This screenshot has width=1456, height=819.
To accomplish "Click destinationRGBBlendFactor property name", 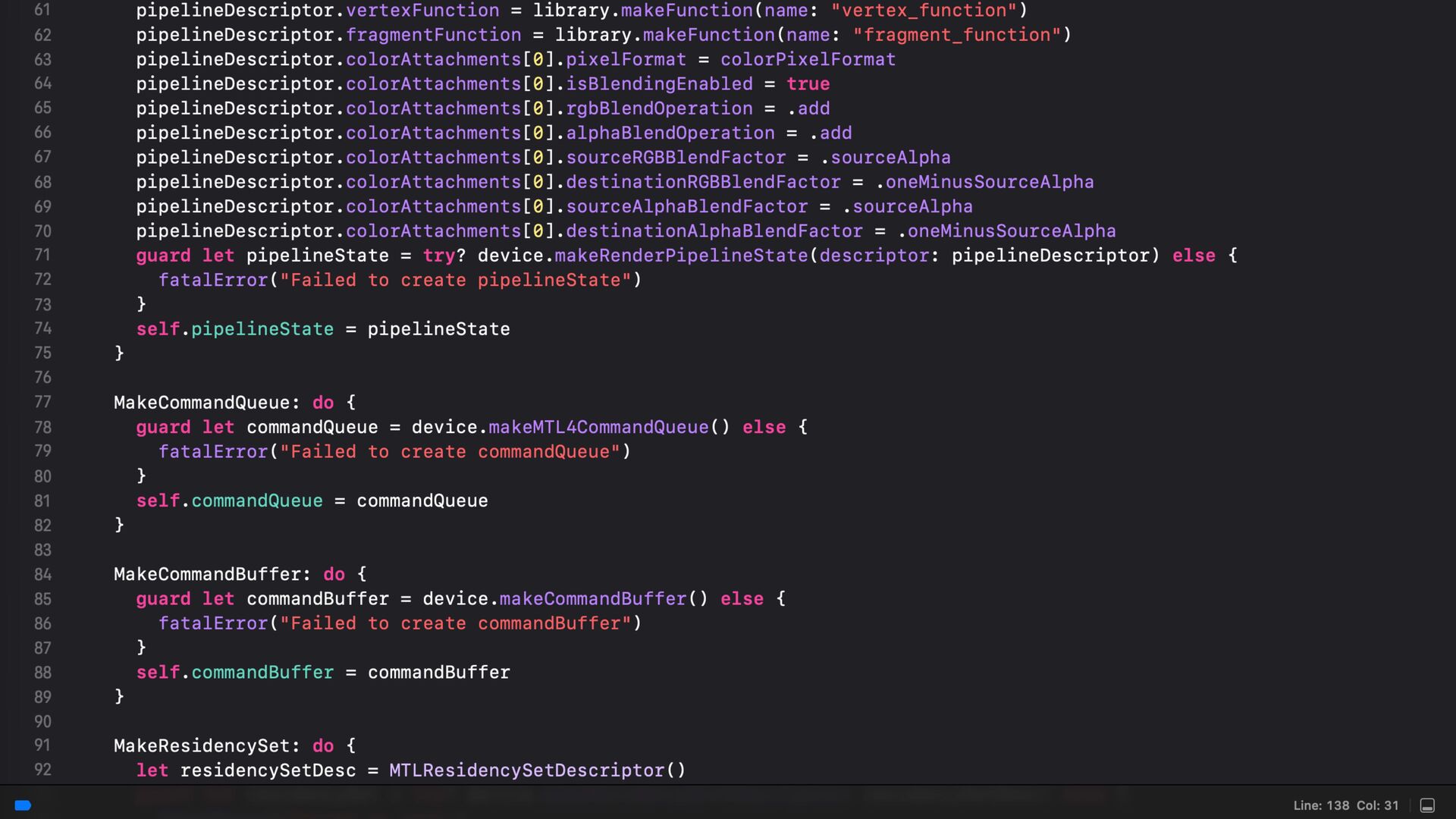I will pyautogui.click(x=703, y=182).
